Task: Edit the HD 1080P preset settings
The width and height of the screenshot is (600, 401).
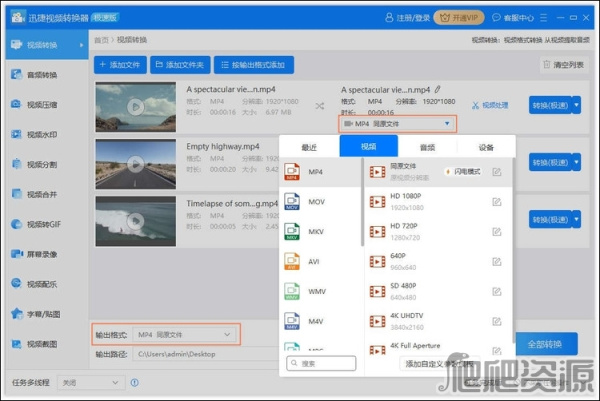Action: [x=497, y=202]
